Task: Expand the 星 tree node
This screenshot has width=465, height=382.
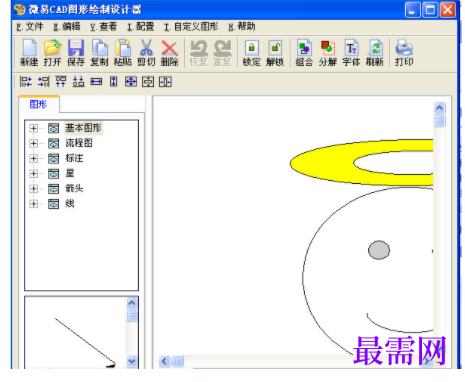Action: [x=33, y=174]
